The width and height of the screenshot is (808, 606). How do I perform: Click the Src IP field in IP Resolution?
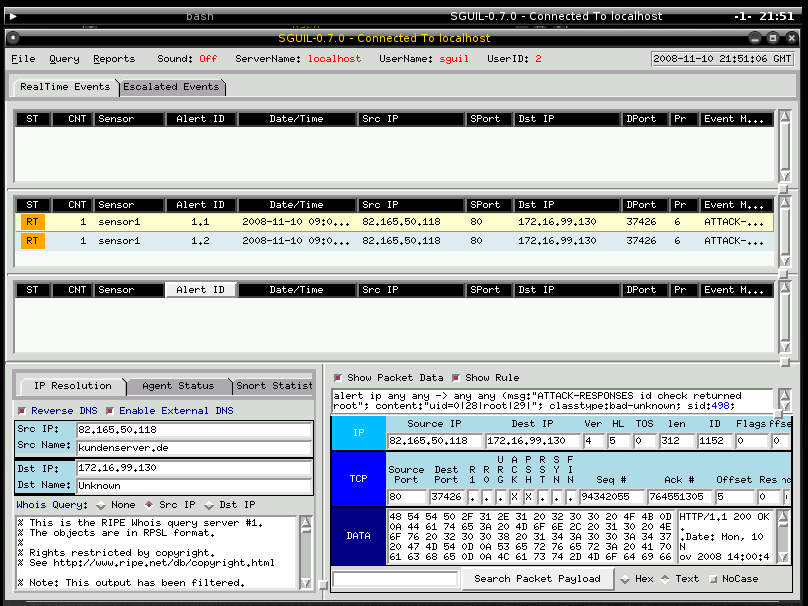pos(194,430)
